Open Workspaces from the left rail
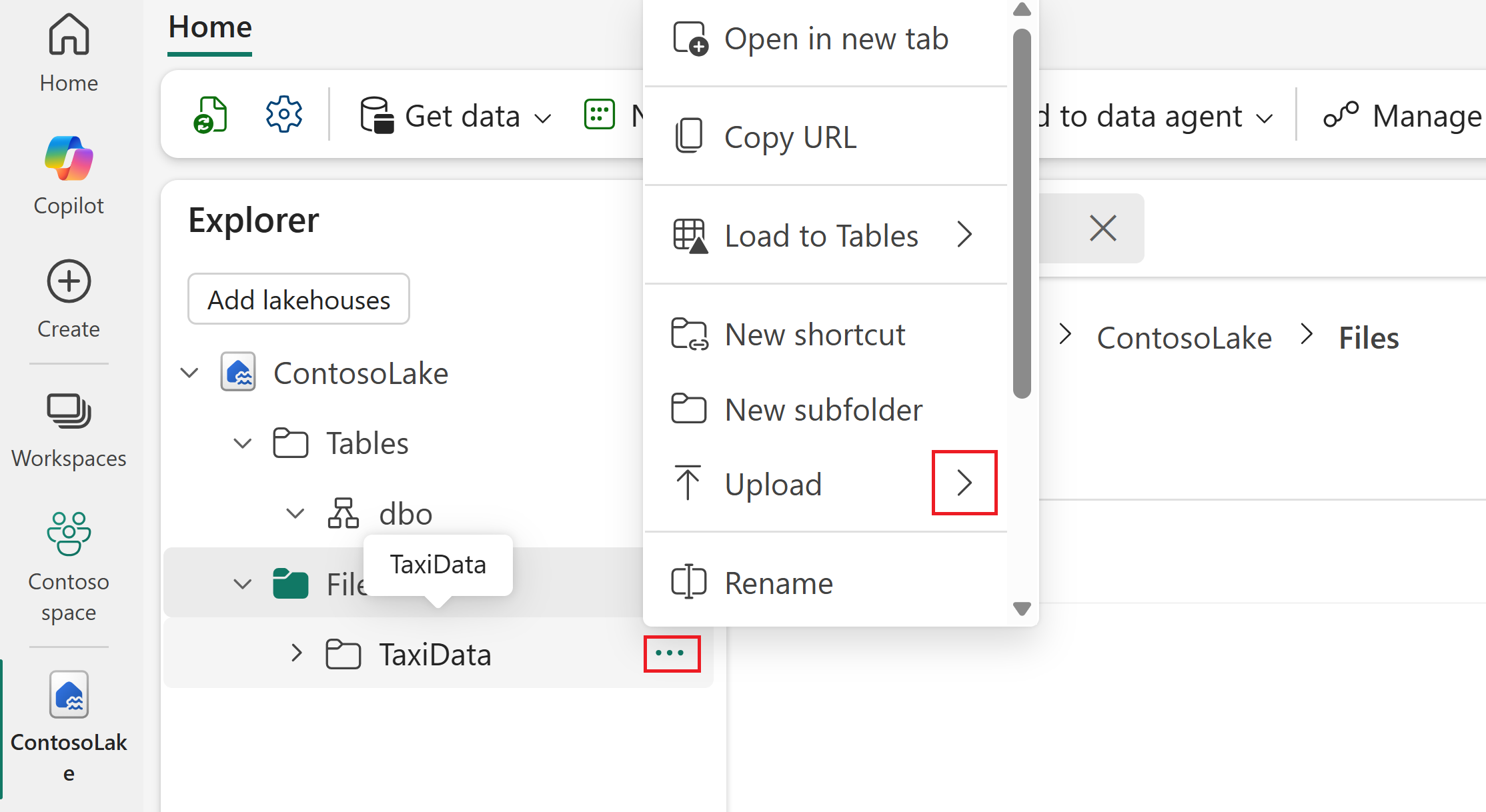 pos(69,411)
